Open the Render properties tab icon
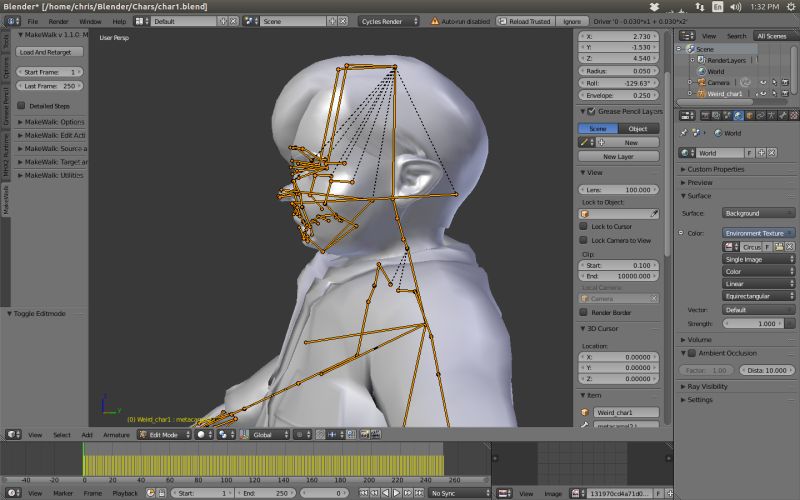Screen dimensions: 800x500 705,116
